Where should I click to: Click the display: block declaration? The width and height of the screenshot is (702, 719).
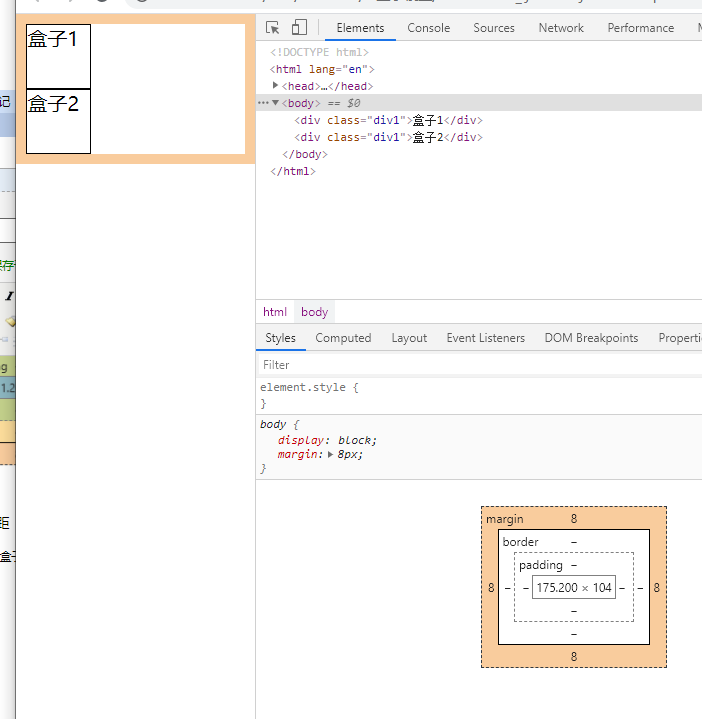[x=327, y=440]
